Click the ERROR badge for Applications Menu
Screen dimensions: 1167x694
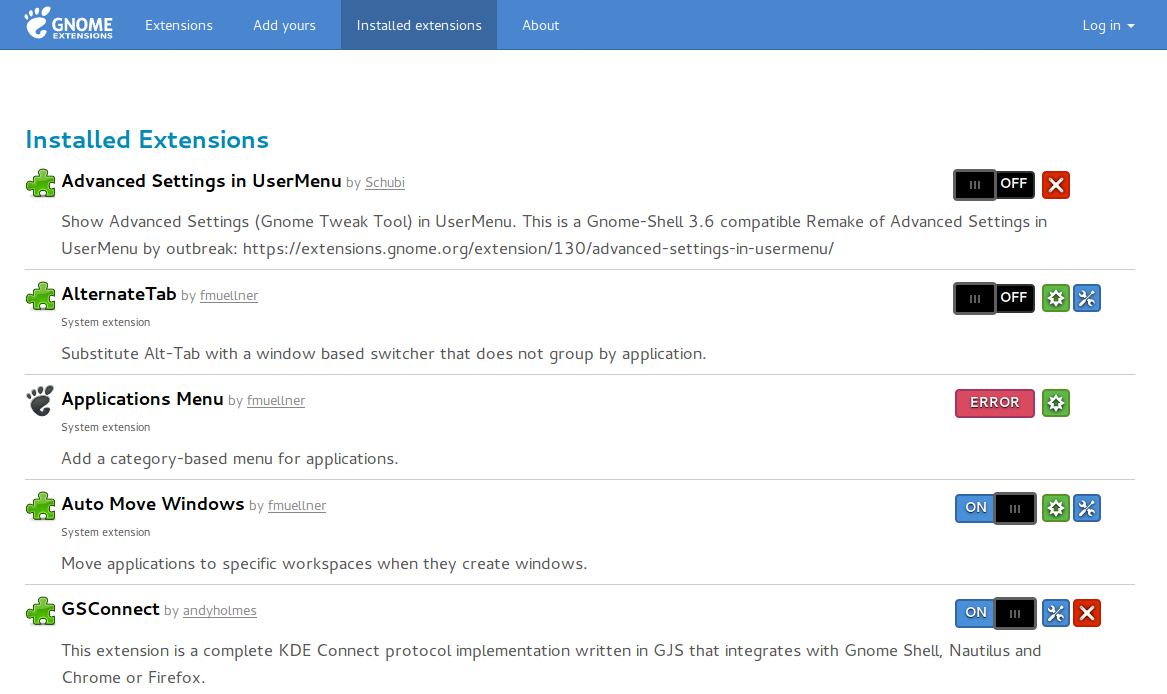[994, 403]
